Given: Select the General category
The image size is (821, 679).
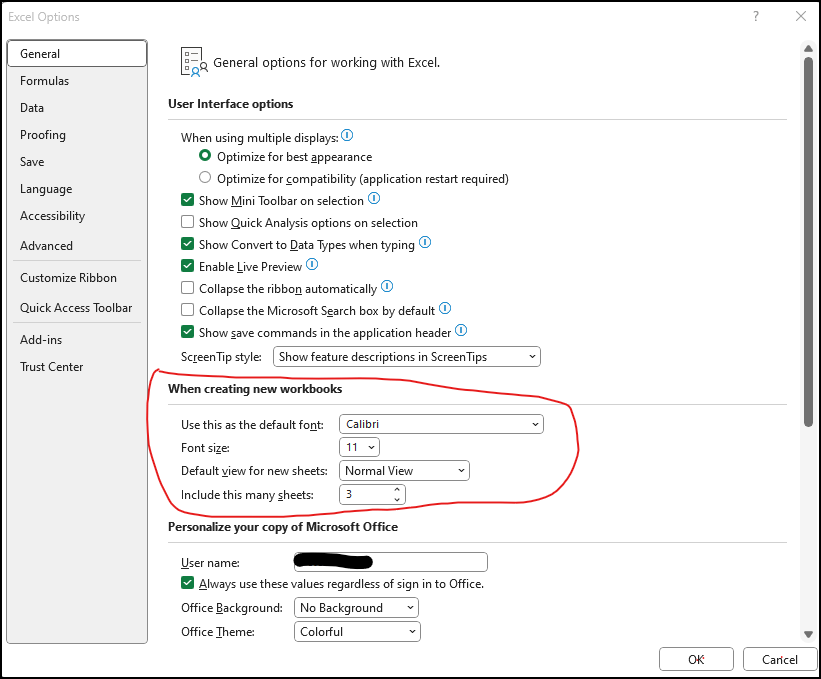Looking at the screenshot, I should point(77,53).
